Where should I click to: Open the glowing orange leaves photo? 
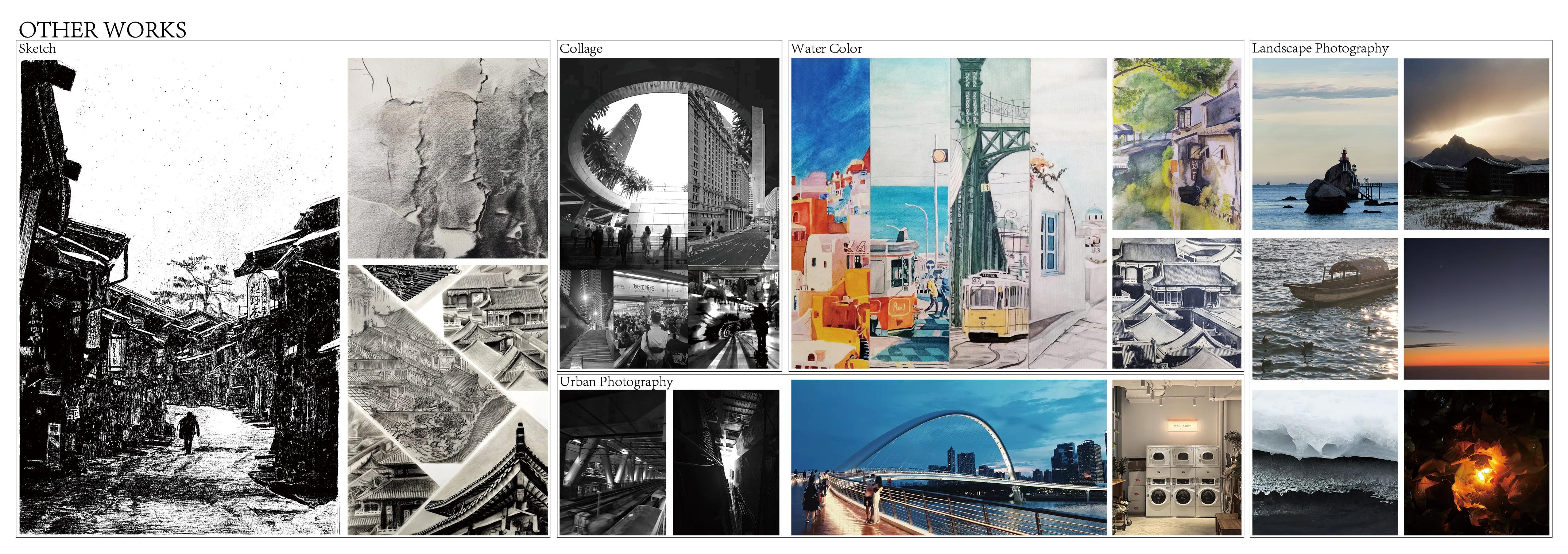click(x=1476, y=463)
